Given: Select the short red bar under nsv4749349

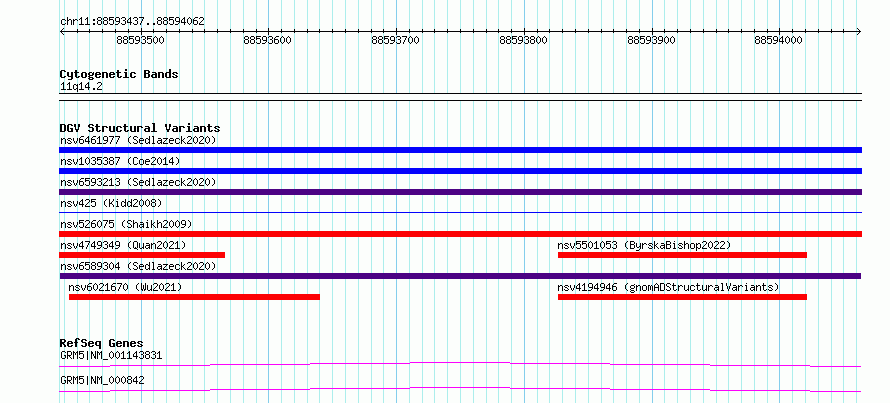Looking at the screenshot, I should (142, 255).
